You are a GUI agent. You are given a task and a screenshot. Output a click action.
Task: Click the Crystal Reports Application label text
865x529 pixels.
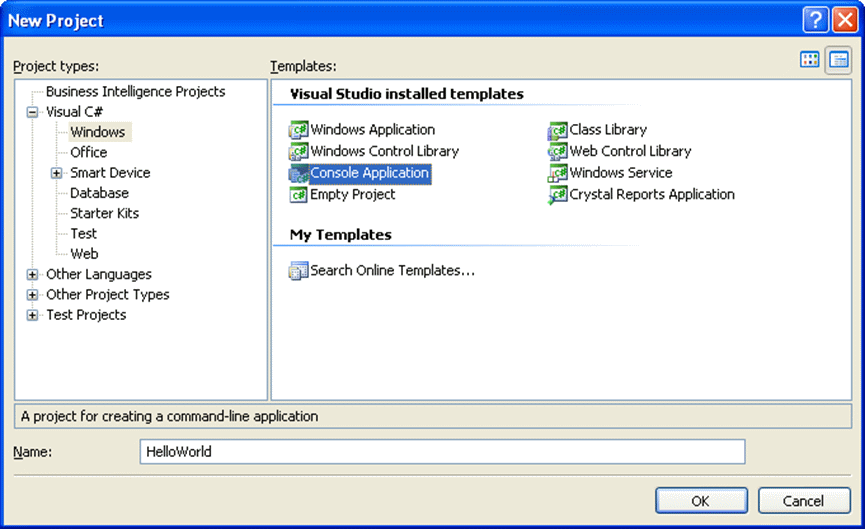point(652,195)
